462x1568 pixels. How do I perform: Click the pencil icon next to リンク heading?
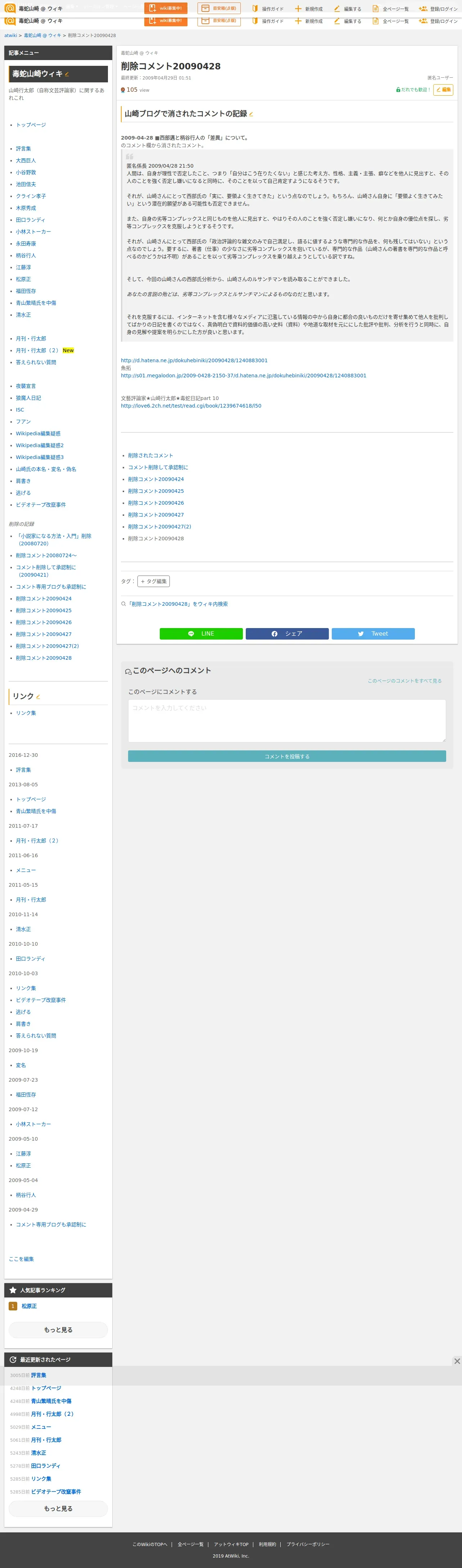pos(38,696)
